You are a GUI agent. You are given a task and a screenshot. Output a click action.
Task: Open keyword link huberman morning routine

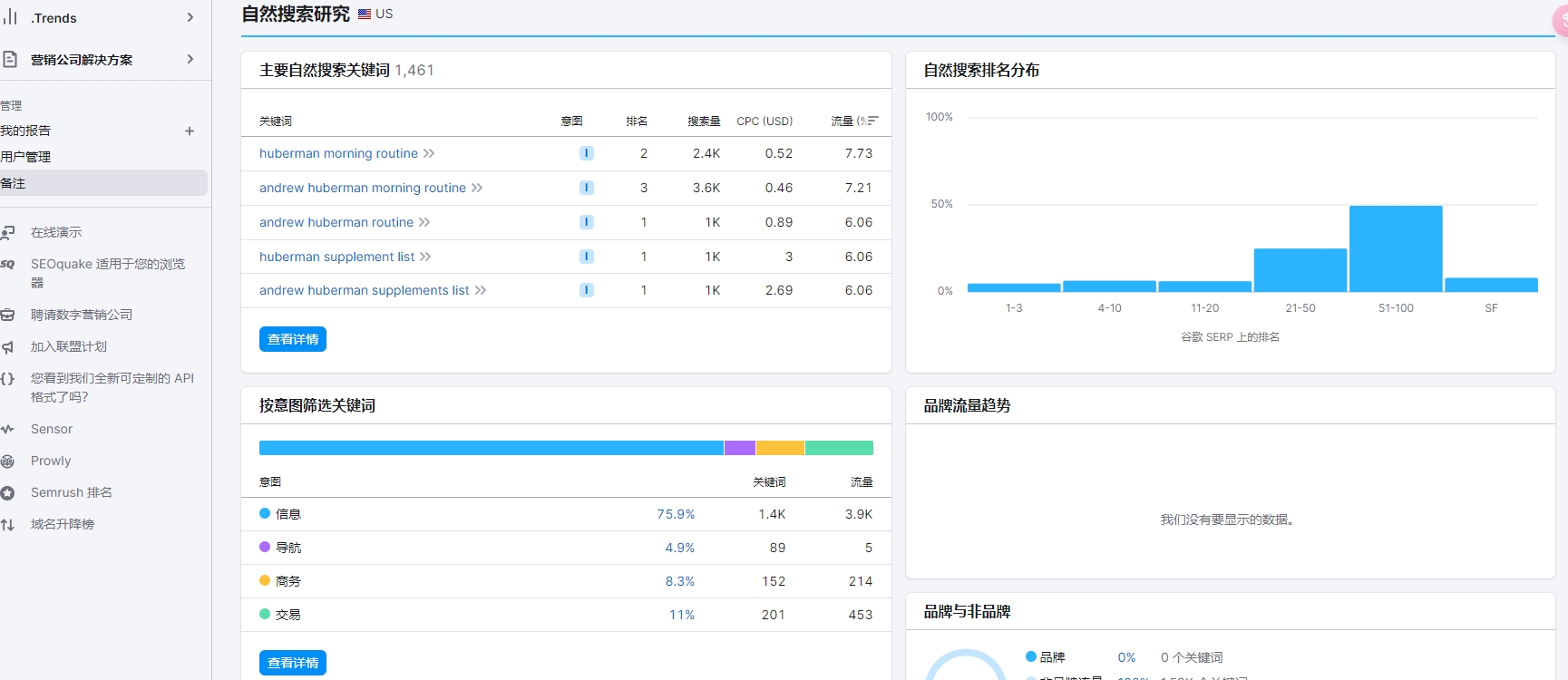[338, 153]
